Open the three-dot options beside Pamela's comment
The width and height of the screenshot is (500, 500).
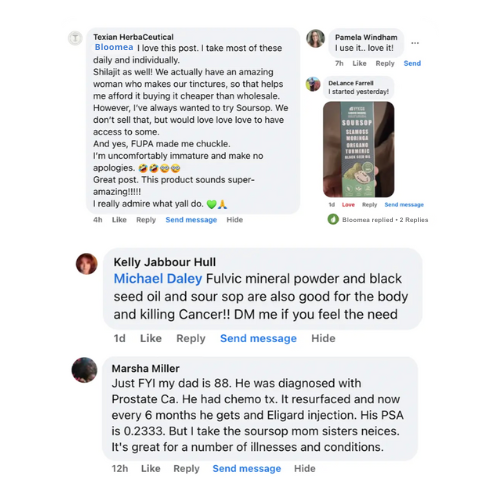point(415,43)
